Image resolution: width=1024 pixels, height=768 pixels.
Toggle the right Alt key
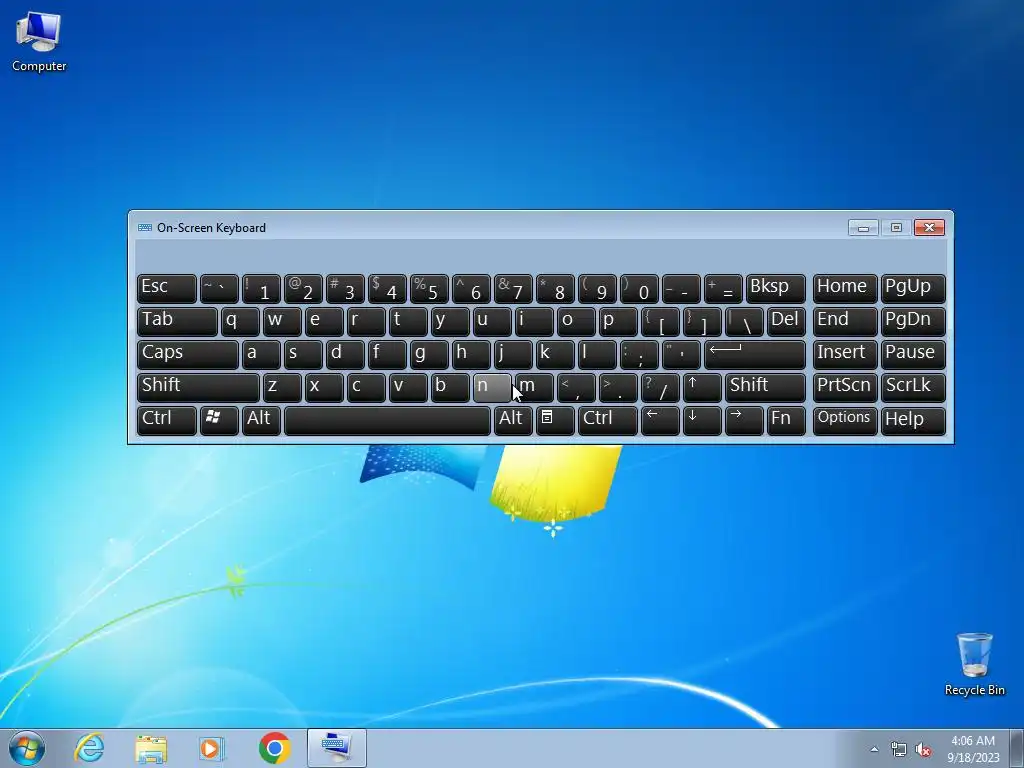pyautogui.click(x=513, y=421)
